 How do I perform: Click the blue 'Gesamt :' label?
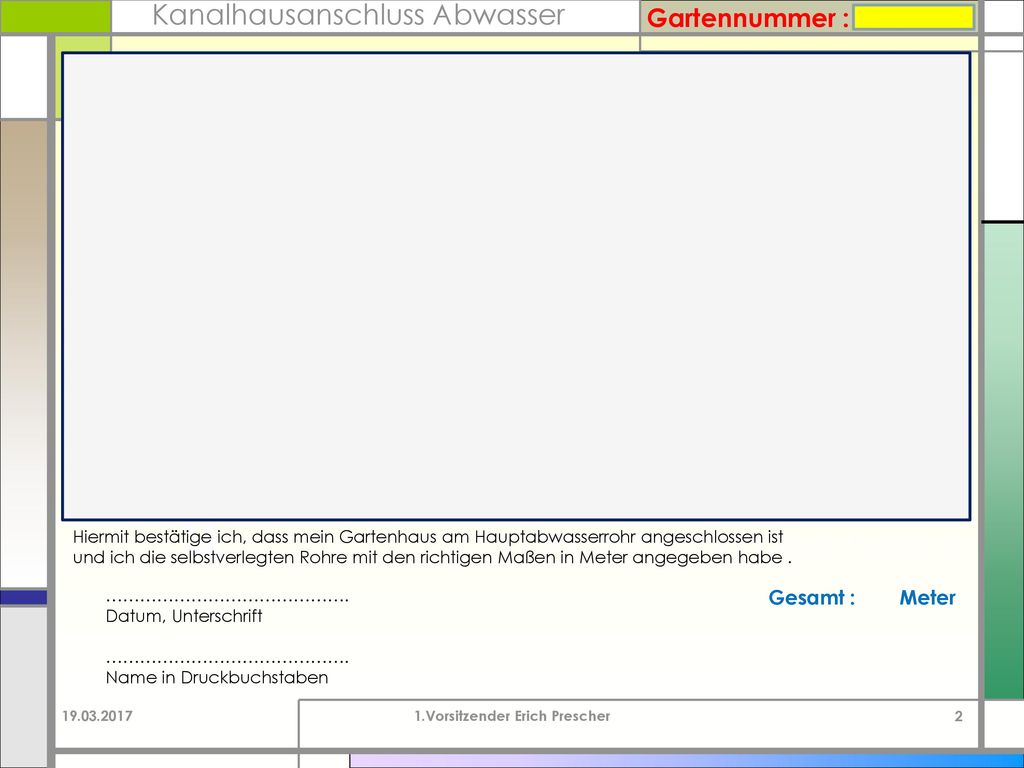coord(812,598)
